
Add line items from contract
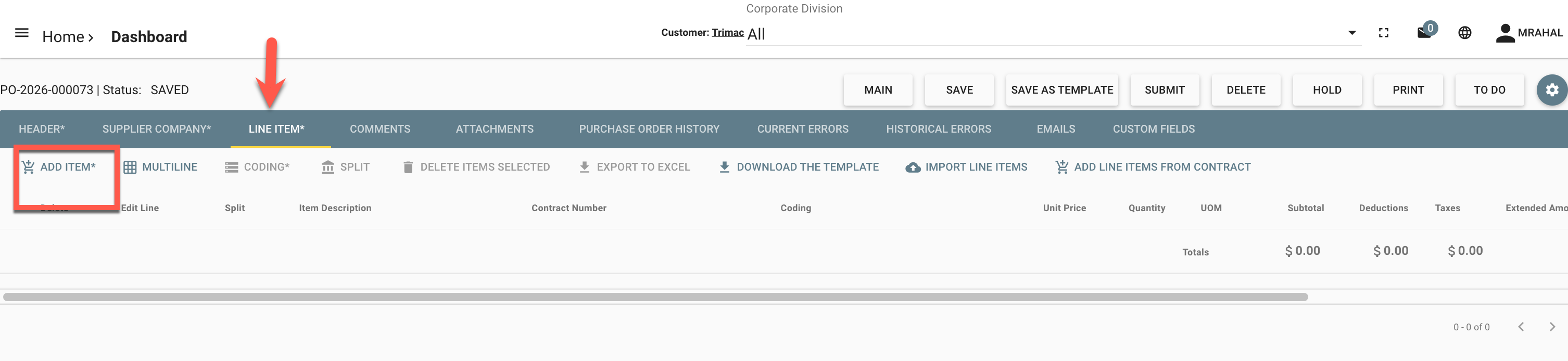click(1153, 167)
